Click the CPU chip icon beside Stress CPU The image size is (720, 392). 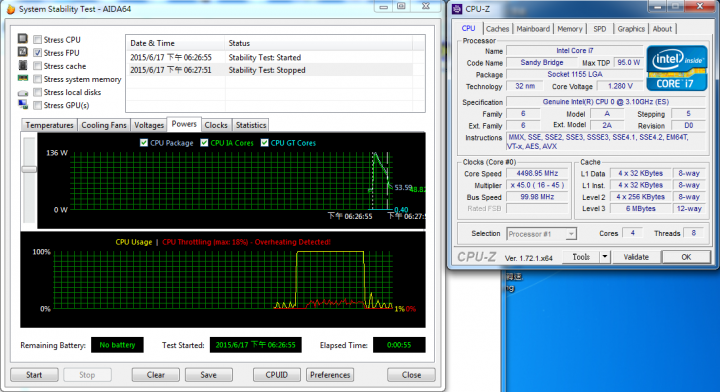pos(22,39)
